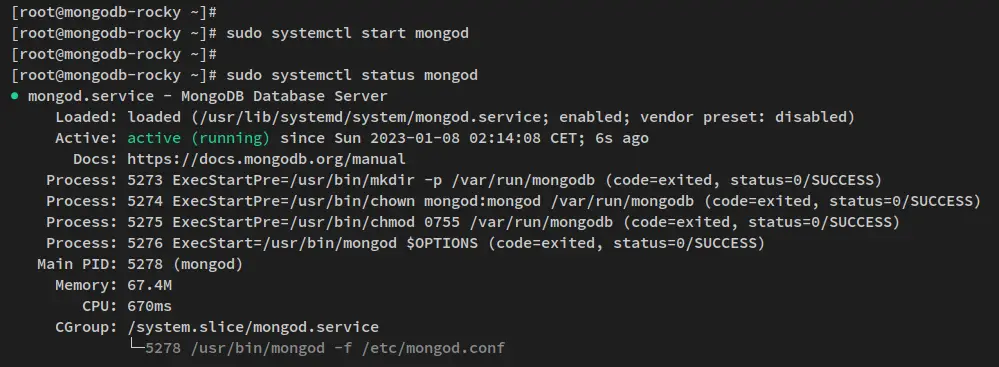This screenshot has width=999, height=367.
Task: Click the 'MongoDB Database Server' description text
Action: click(x=284, y=96)
